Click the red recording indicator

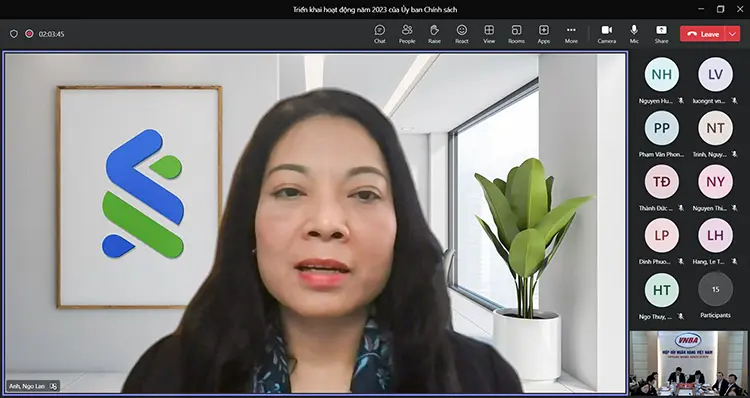tap(29, 33)
